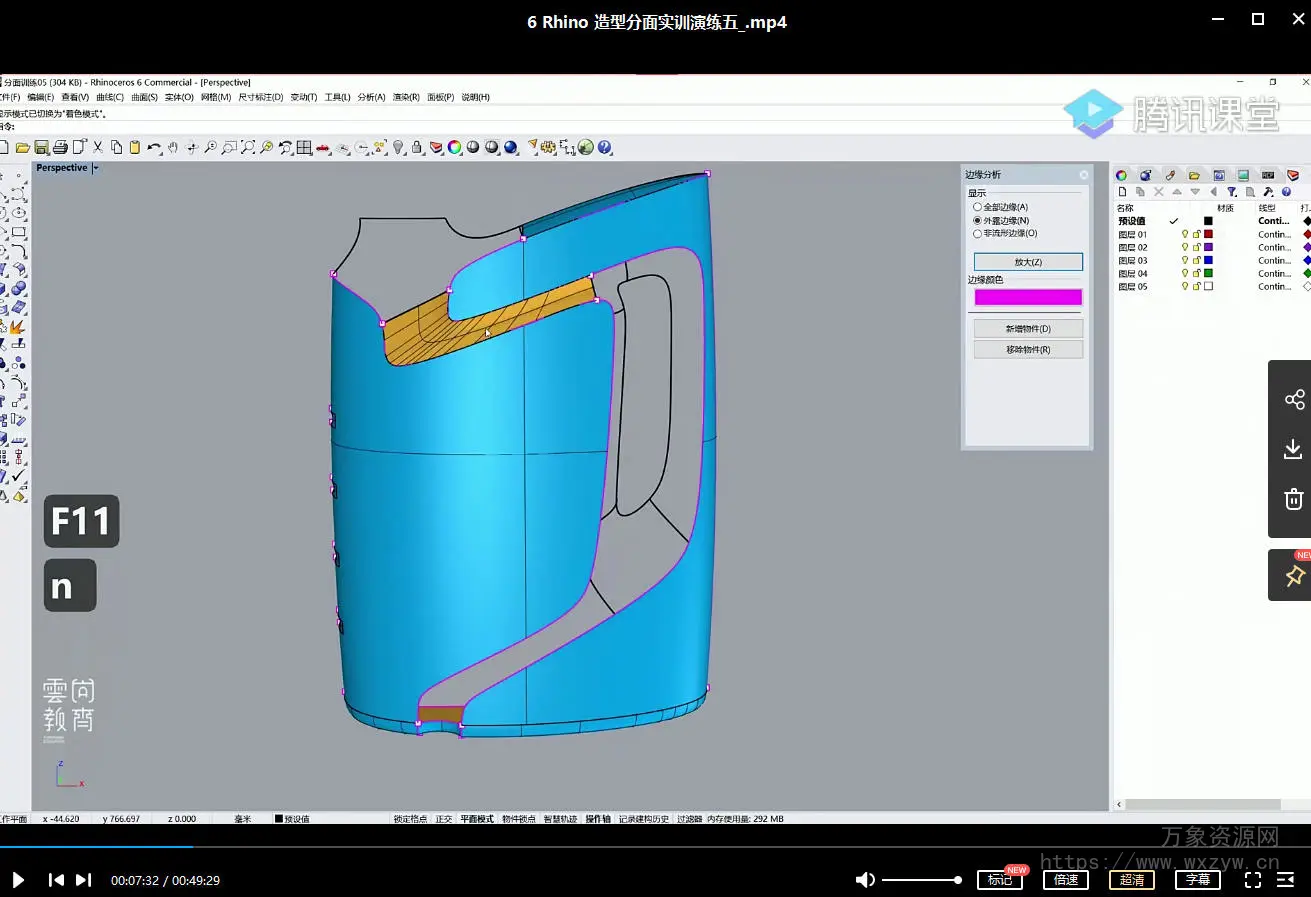Image resolution: width=1311 pixels, height=897 pixels.
Task: Click the layer filter funnel icon
Action: (x=1232, y=192)
